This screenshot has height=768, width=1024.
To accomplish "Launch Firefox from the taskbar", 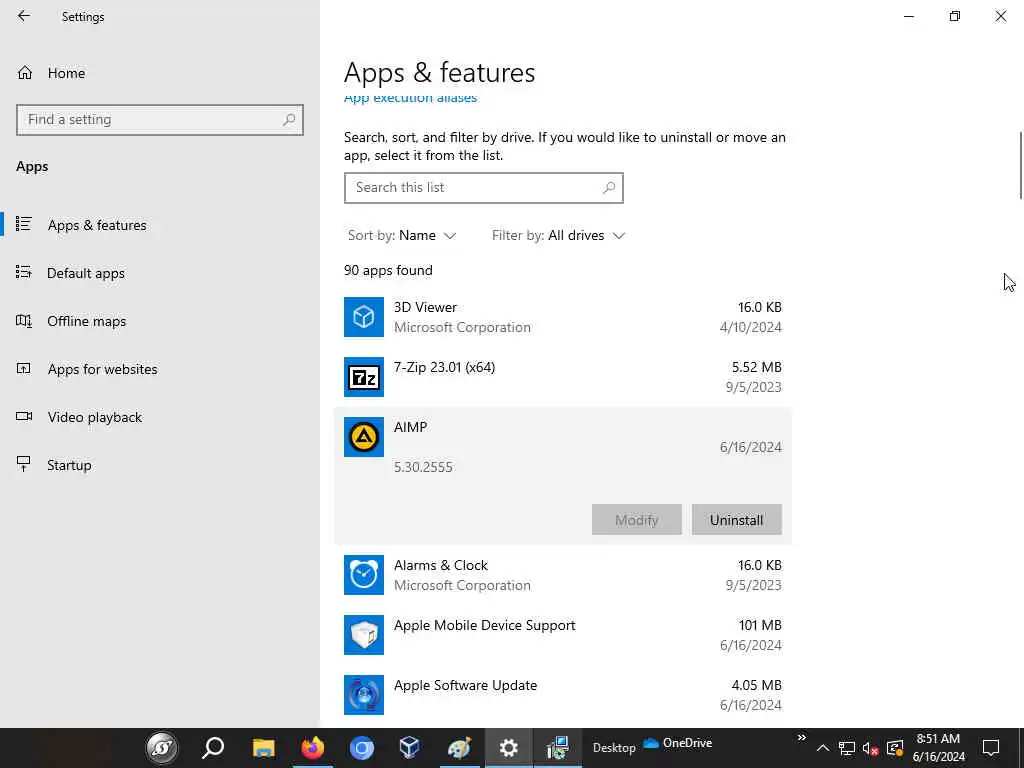I will click(x=313, y=748).
